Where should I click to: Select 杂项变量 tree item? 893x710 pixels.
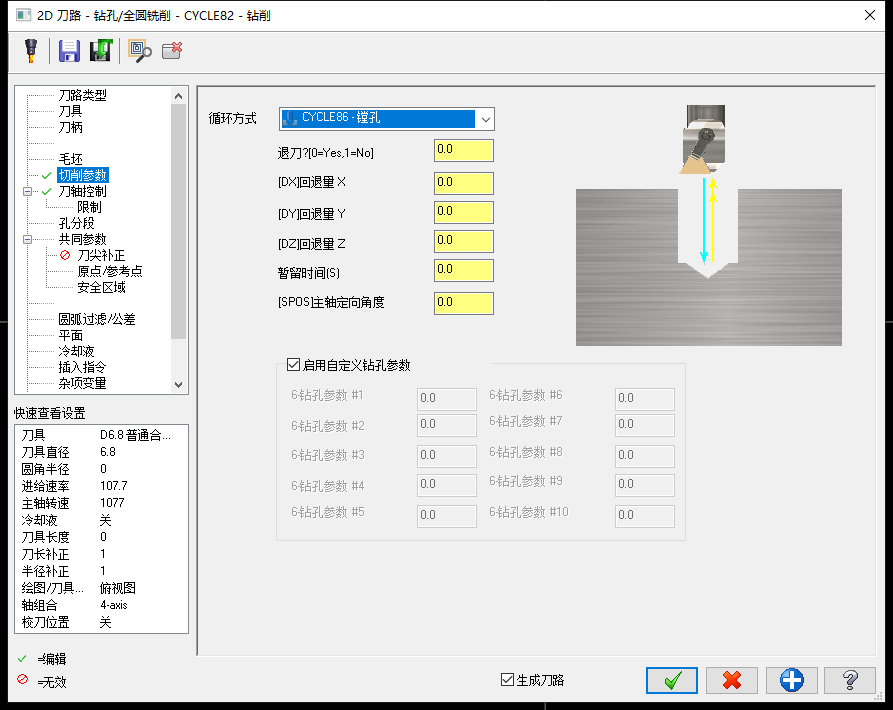pyautogui.click(x=83, y=383)
